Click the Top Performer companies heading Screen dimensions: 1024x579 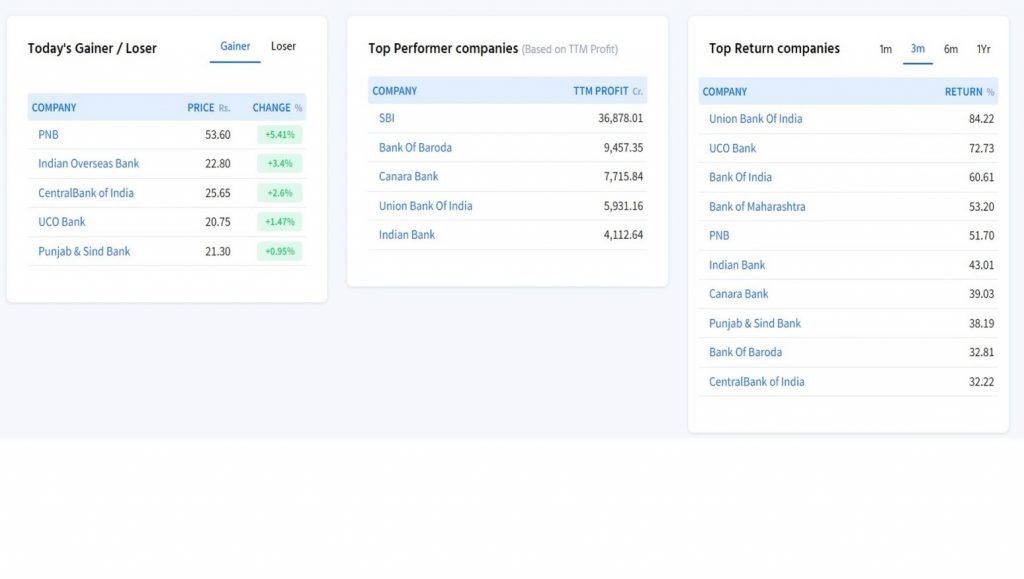[443, 48]
